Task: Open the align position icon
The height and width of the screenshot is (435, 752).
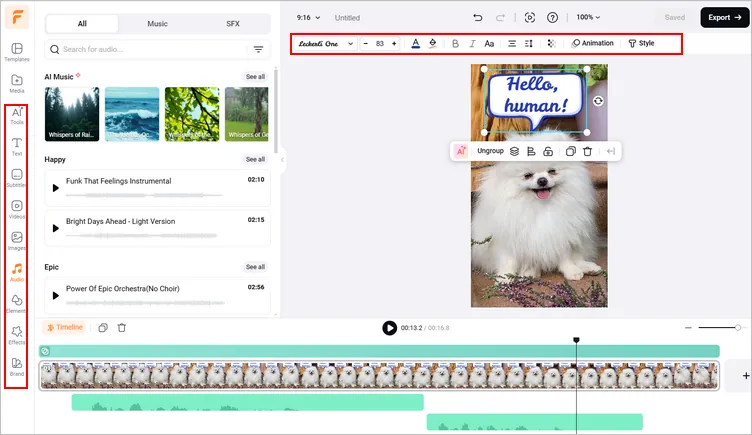Action: click(531, 152)
